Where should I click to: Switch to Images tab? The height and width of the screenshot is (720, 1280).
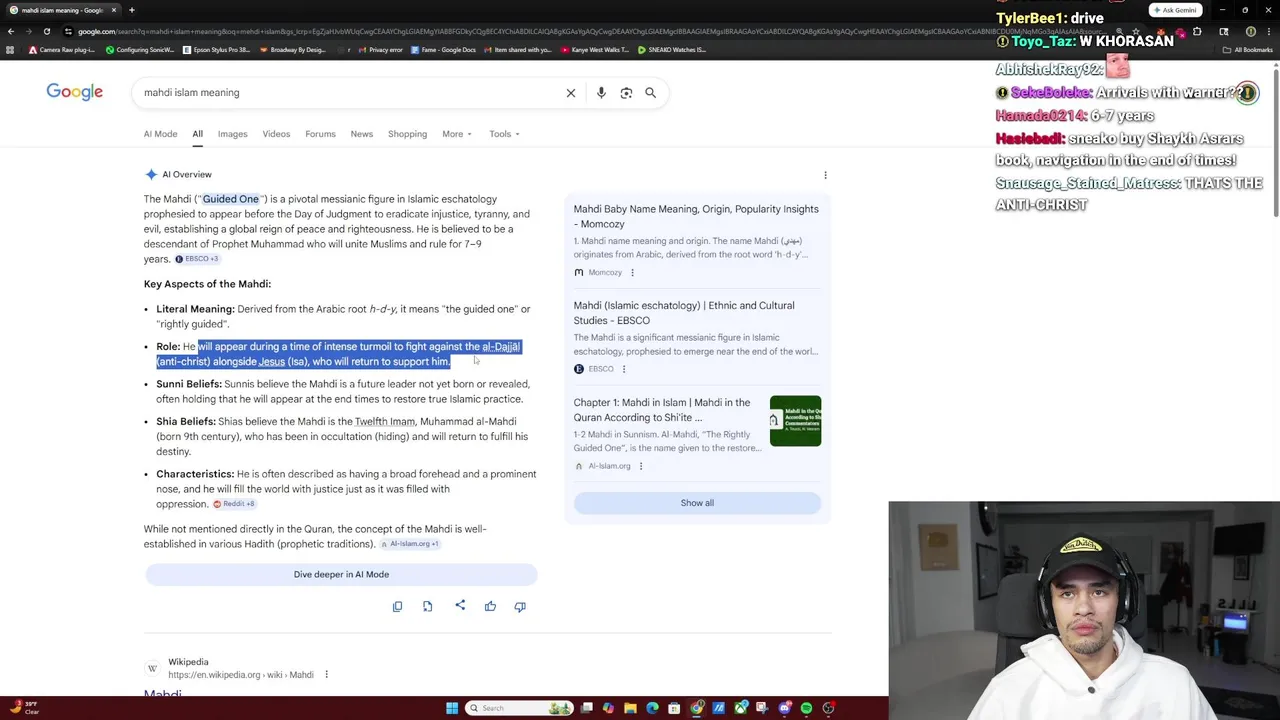tap(232, 134)
